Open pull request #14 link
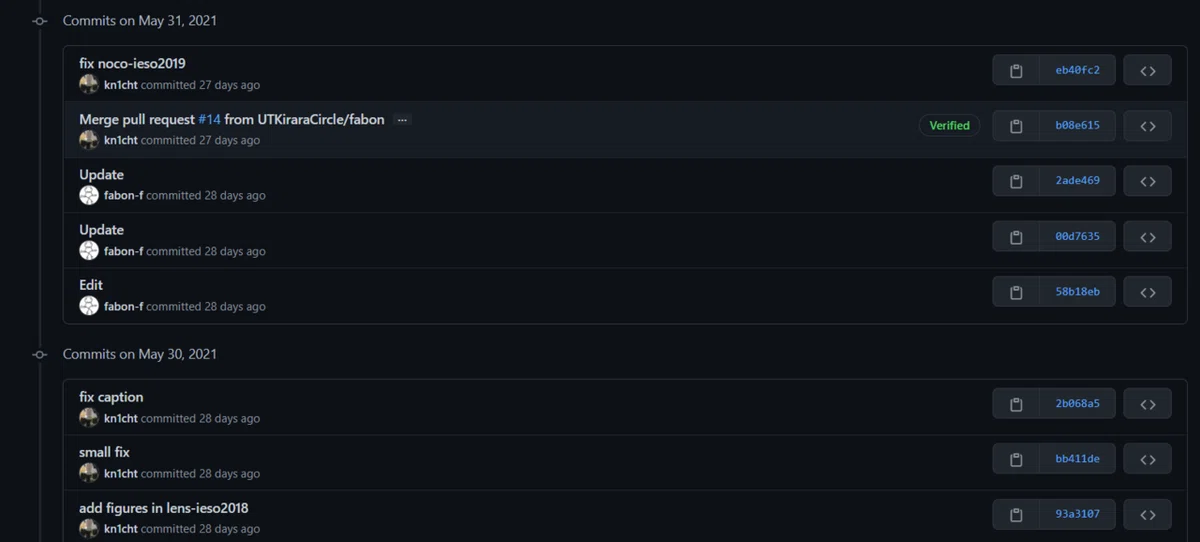This screenshot has height=542, width=1200. point(209,119)
